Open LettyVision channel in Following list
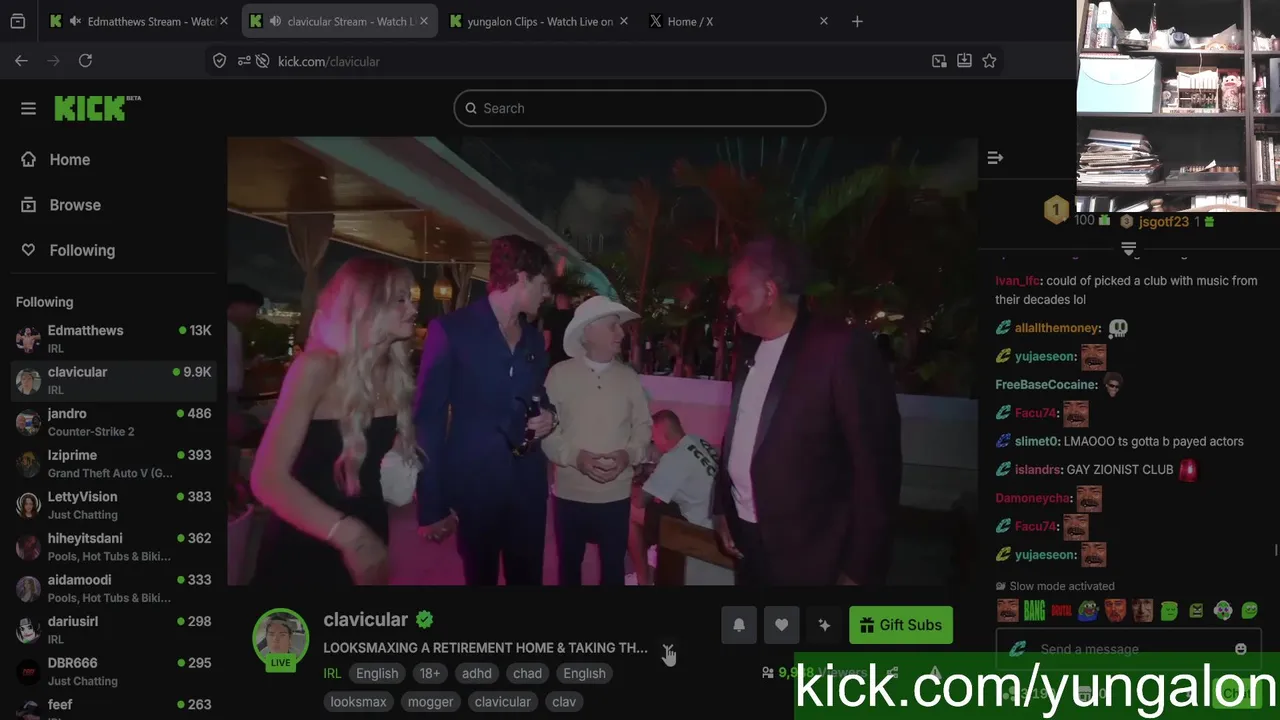1280x720 pixels. pyautogui.click(x=114, y=505)
